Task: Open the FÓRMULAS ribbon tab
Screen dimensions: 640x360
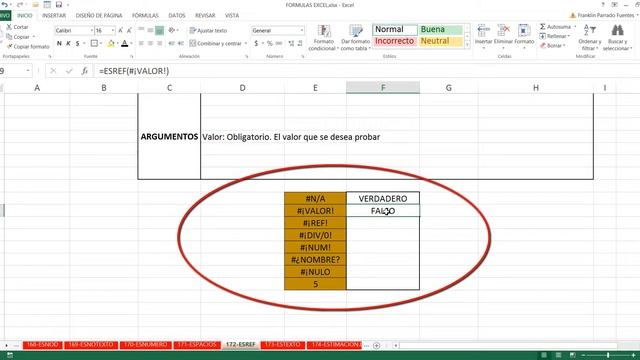Action: (x=145, y=16)
